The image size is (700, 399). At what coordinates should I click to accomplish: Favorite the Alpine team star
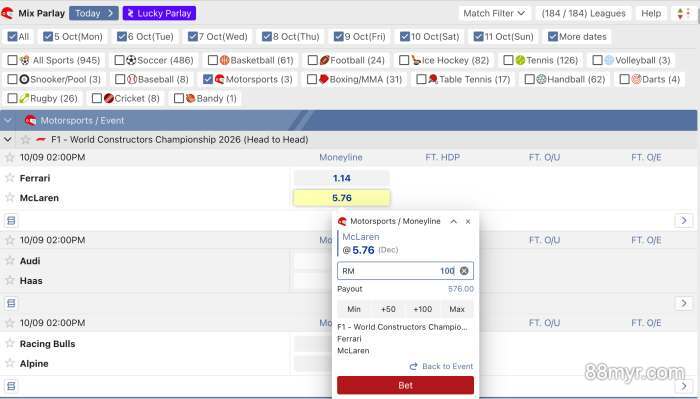(9, 363)
